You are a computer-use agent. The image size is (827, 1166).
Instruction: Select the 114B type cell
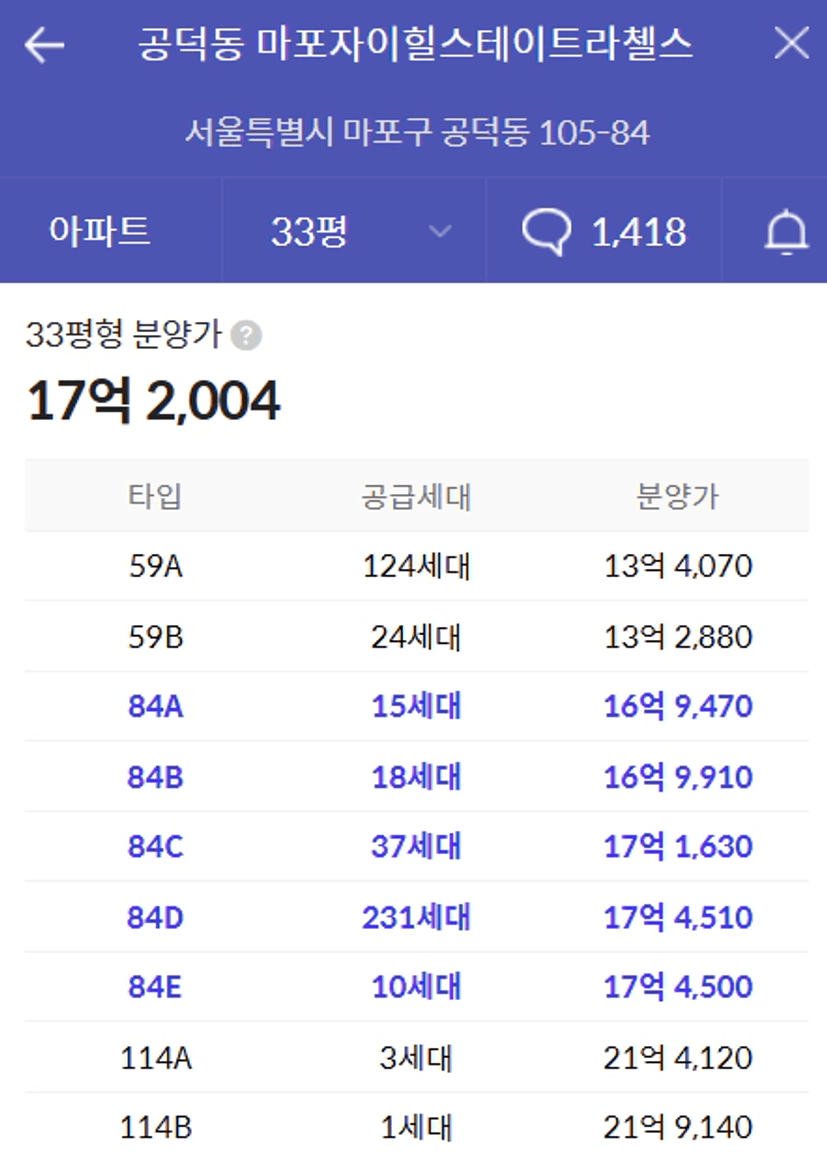[x=155, y=1128]
